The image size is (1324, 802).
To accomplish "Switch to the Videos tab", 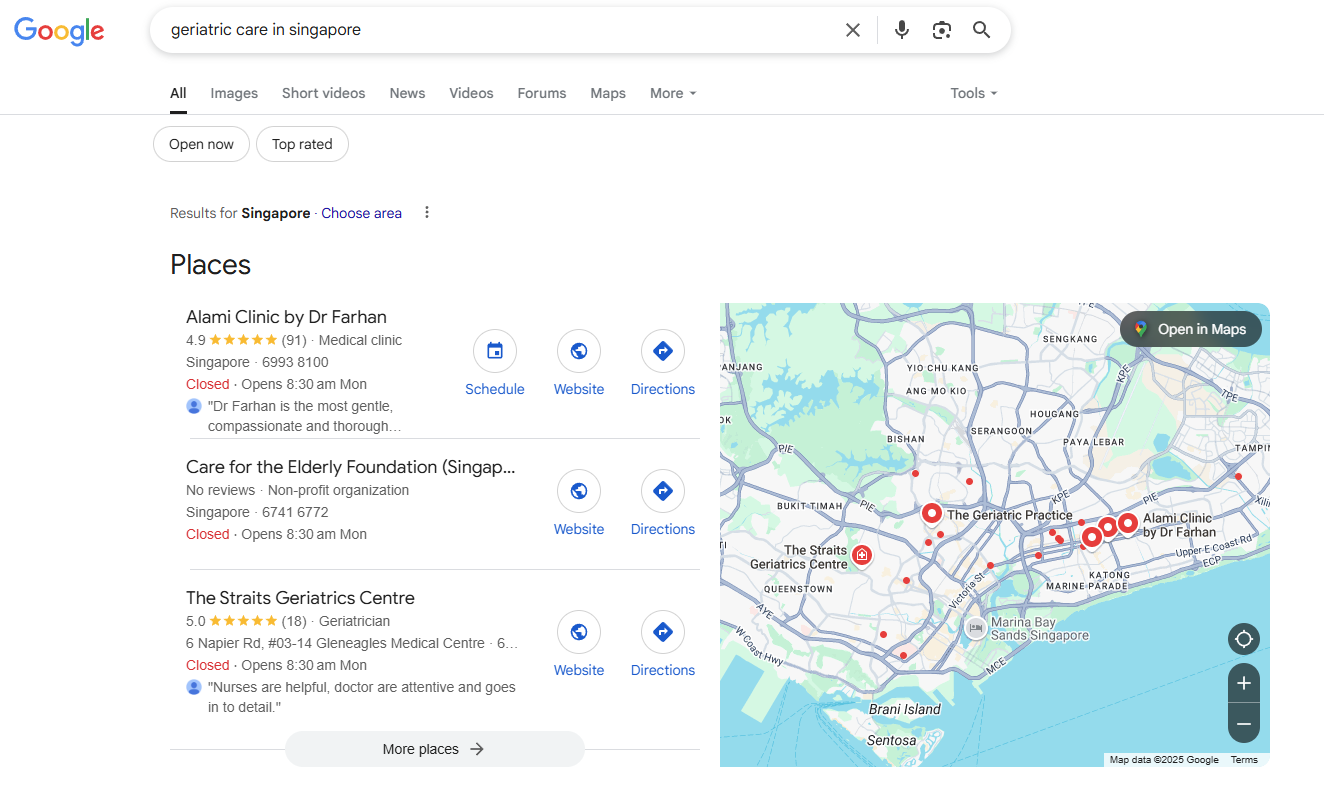I will 471,93.
